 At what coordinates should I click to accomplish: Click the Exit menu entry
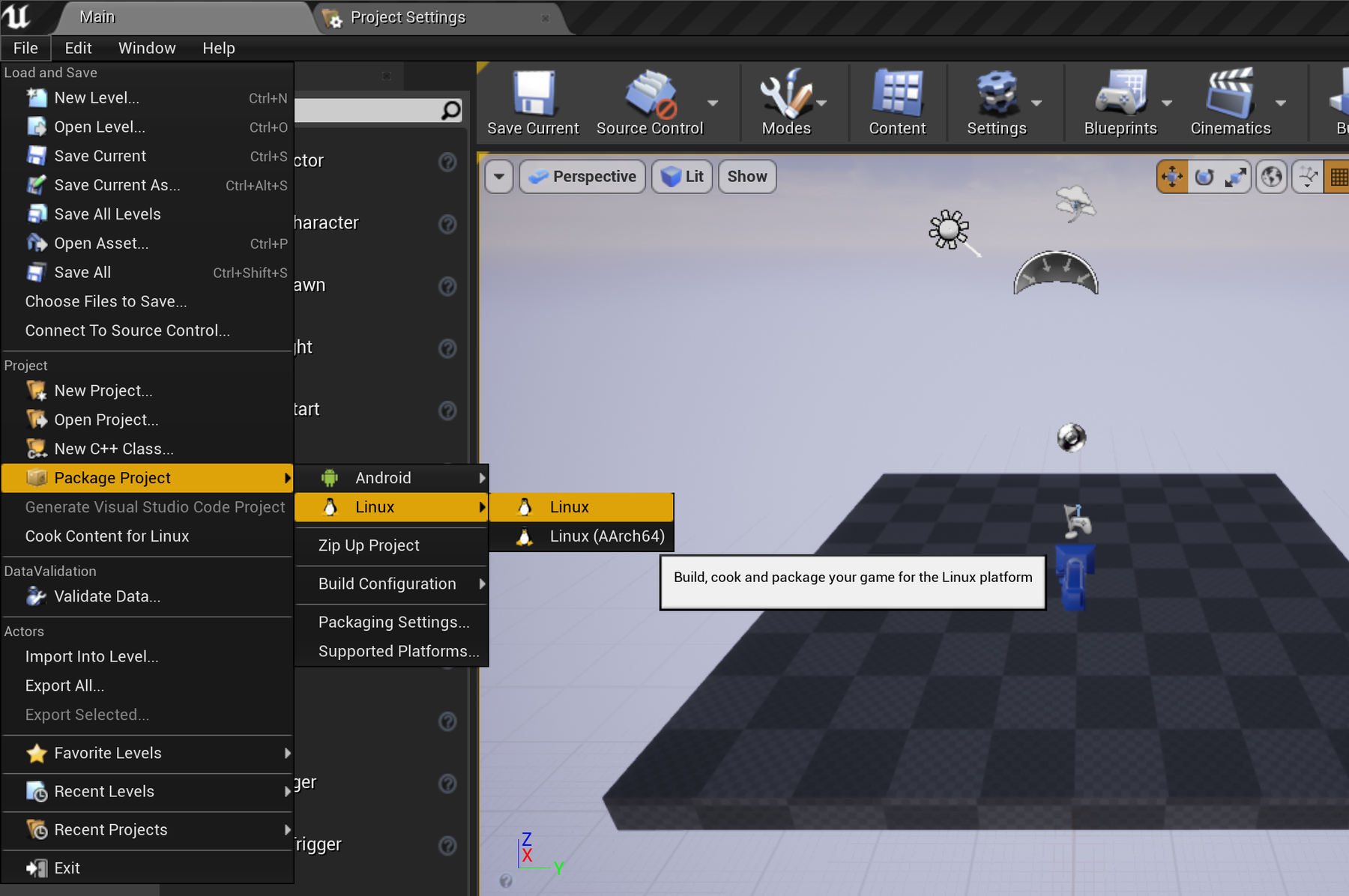tap(147, 868)
